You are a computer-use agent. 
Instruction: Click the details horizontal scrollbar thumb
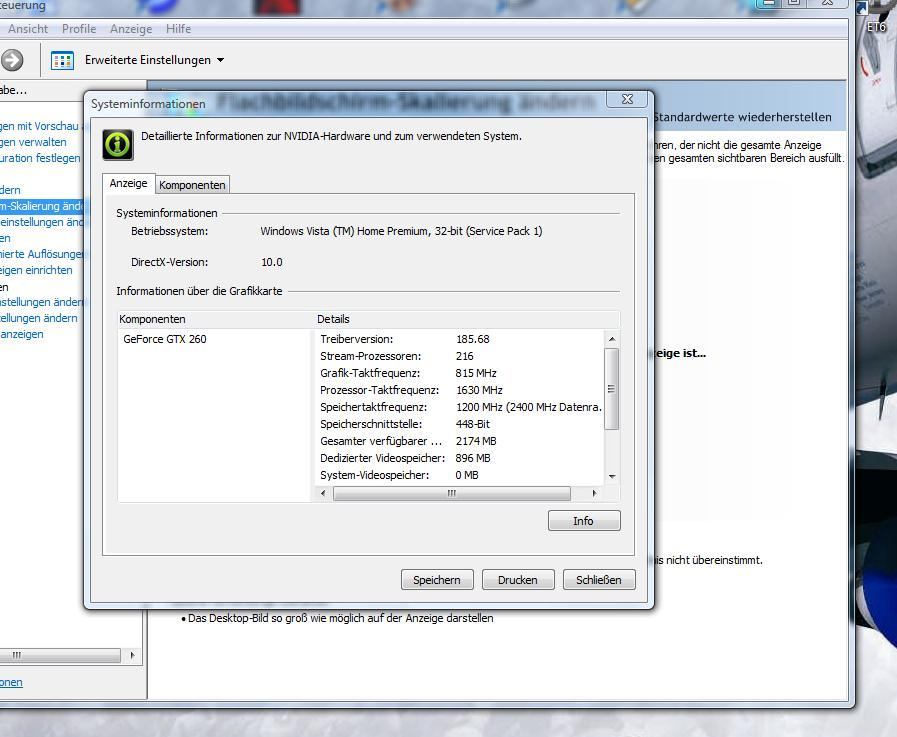click(x=451, y=493)
